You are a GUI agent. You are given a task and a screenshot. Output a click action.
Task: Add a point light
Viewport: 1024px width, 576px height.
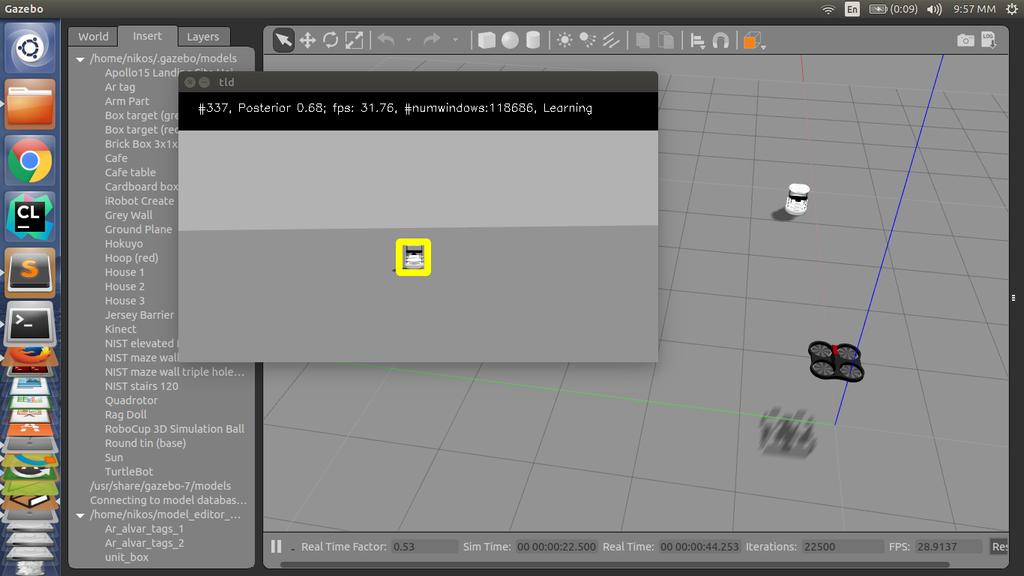564,40
